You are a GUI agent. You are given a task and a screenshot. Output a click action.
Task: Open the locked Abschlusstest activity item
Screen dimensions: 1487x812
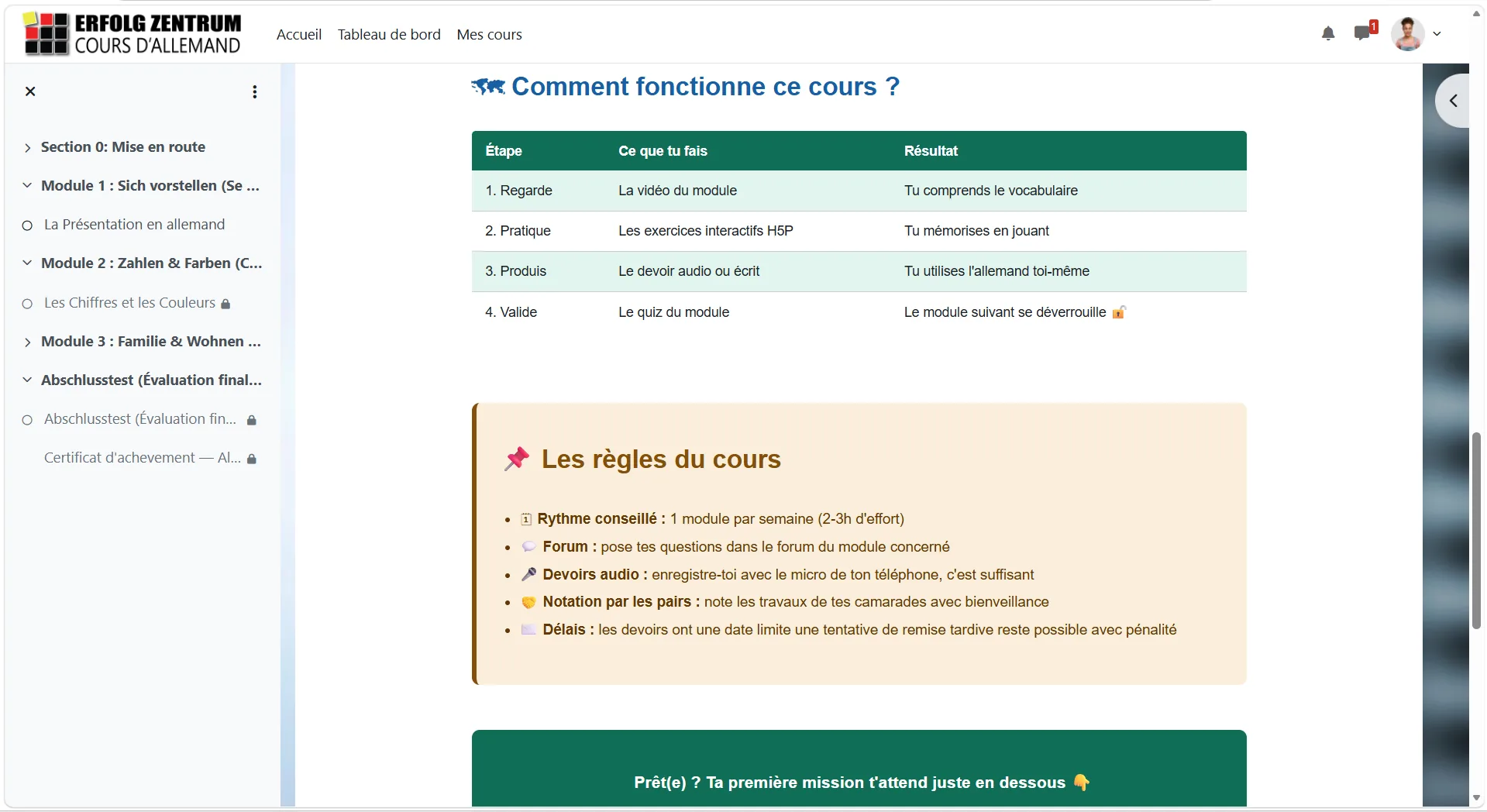140,419
